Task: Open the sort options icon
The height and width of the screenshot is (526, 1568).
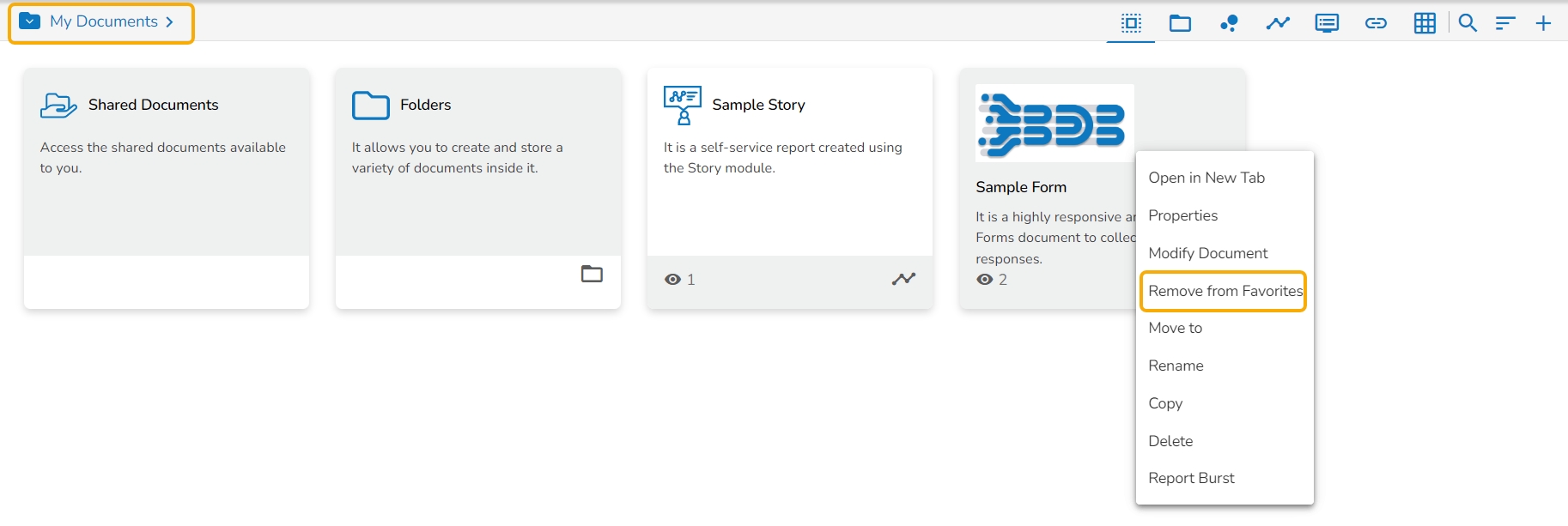Action: tap(1504, 23)
